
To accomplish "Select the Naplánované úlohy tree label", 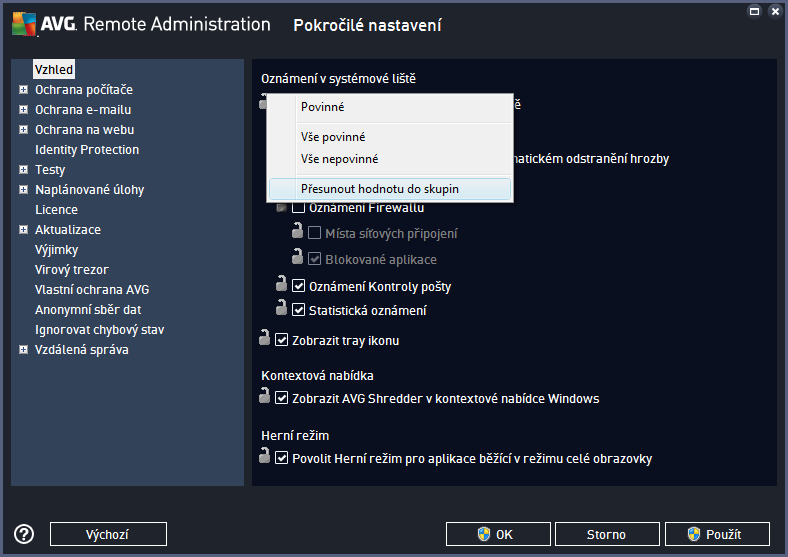I will [x=89, y=190].
